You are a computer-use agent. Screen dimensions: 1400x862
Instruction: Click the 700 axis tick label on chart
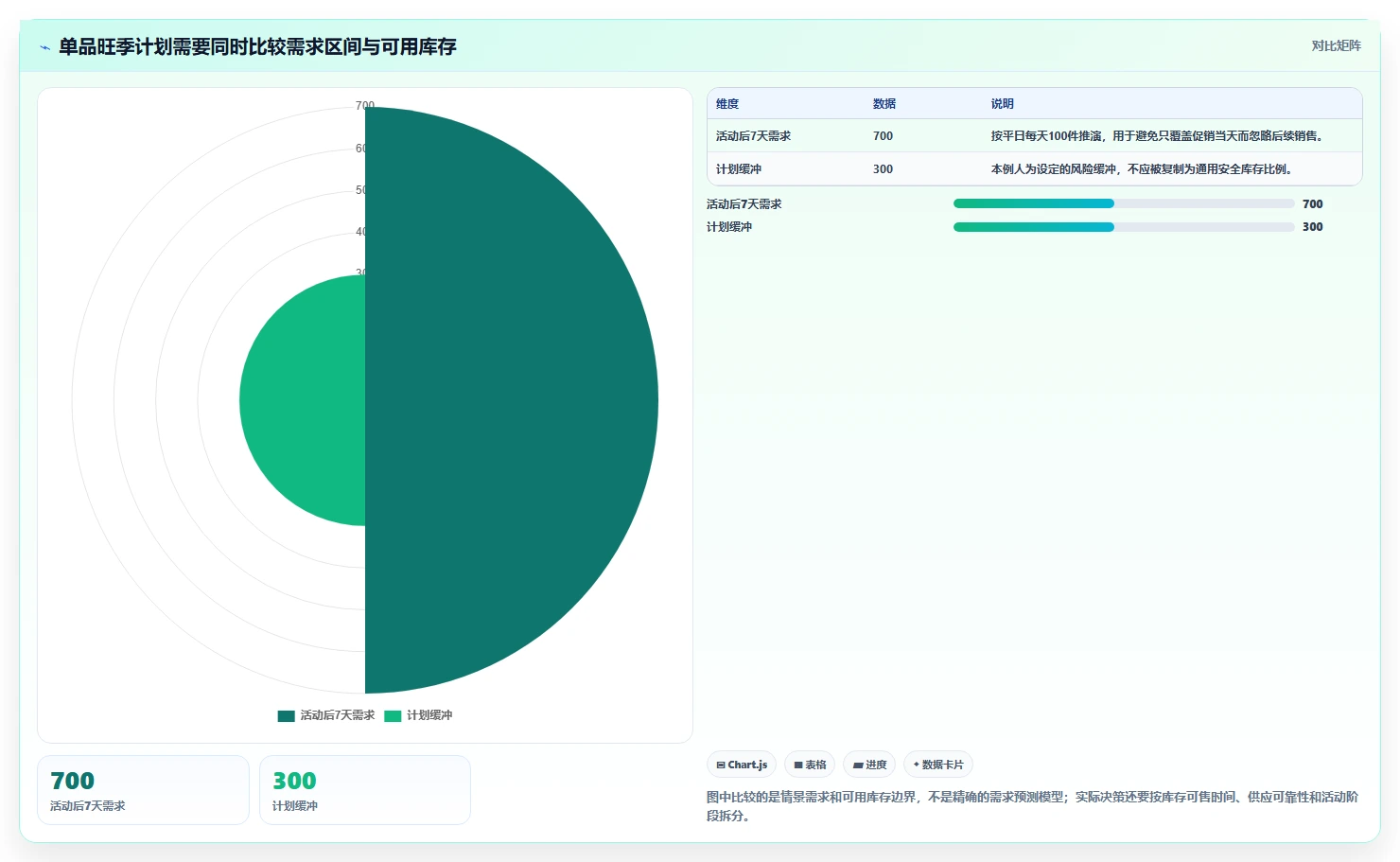364,105
